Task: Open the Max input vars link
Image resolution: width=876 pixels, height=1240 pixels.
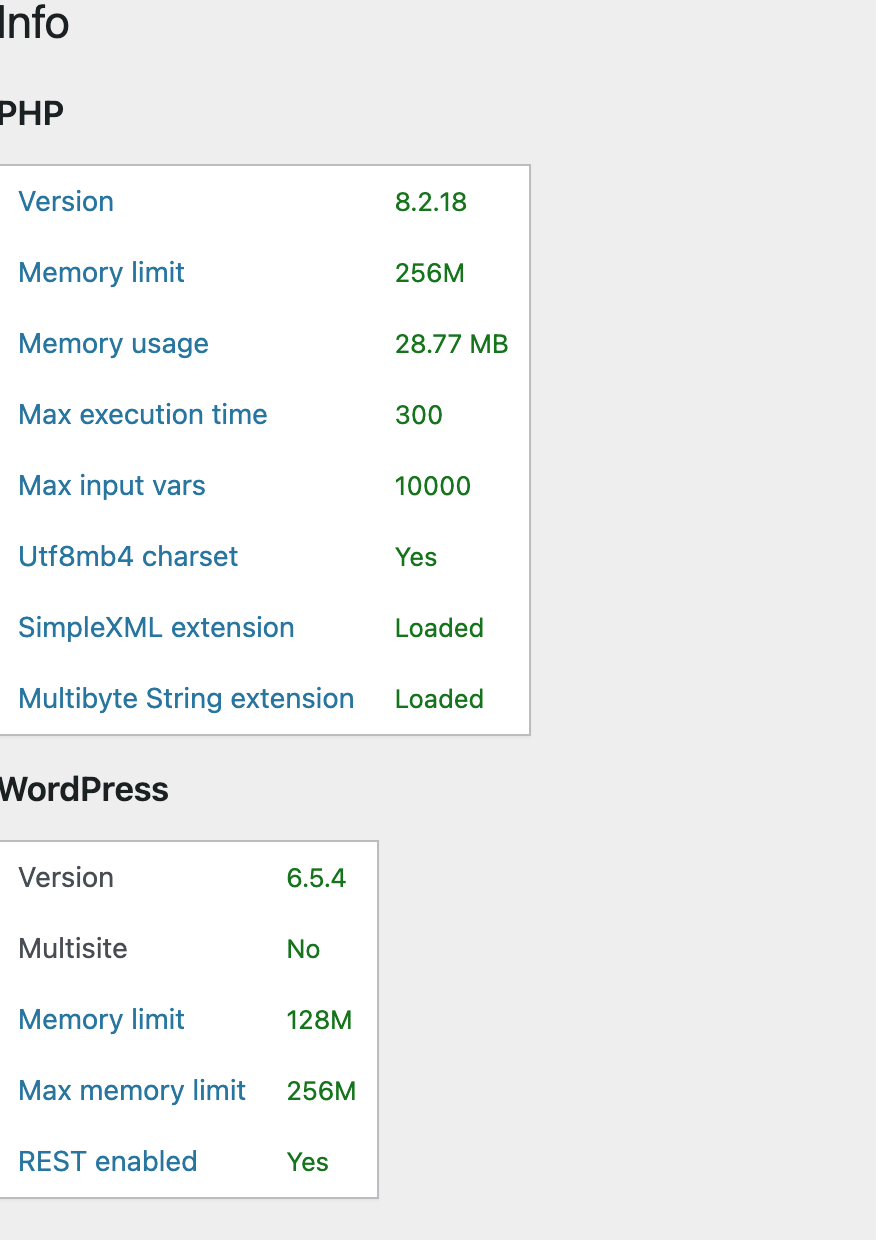Action: click(x=112, y=485)
